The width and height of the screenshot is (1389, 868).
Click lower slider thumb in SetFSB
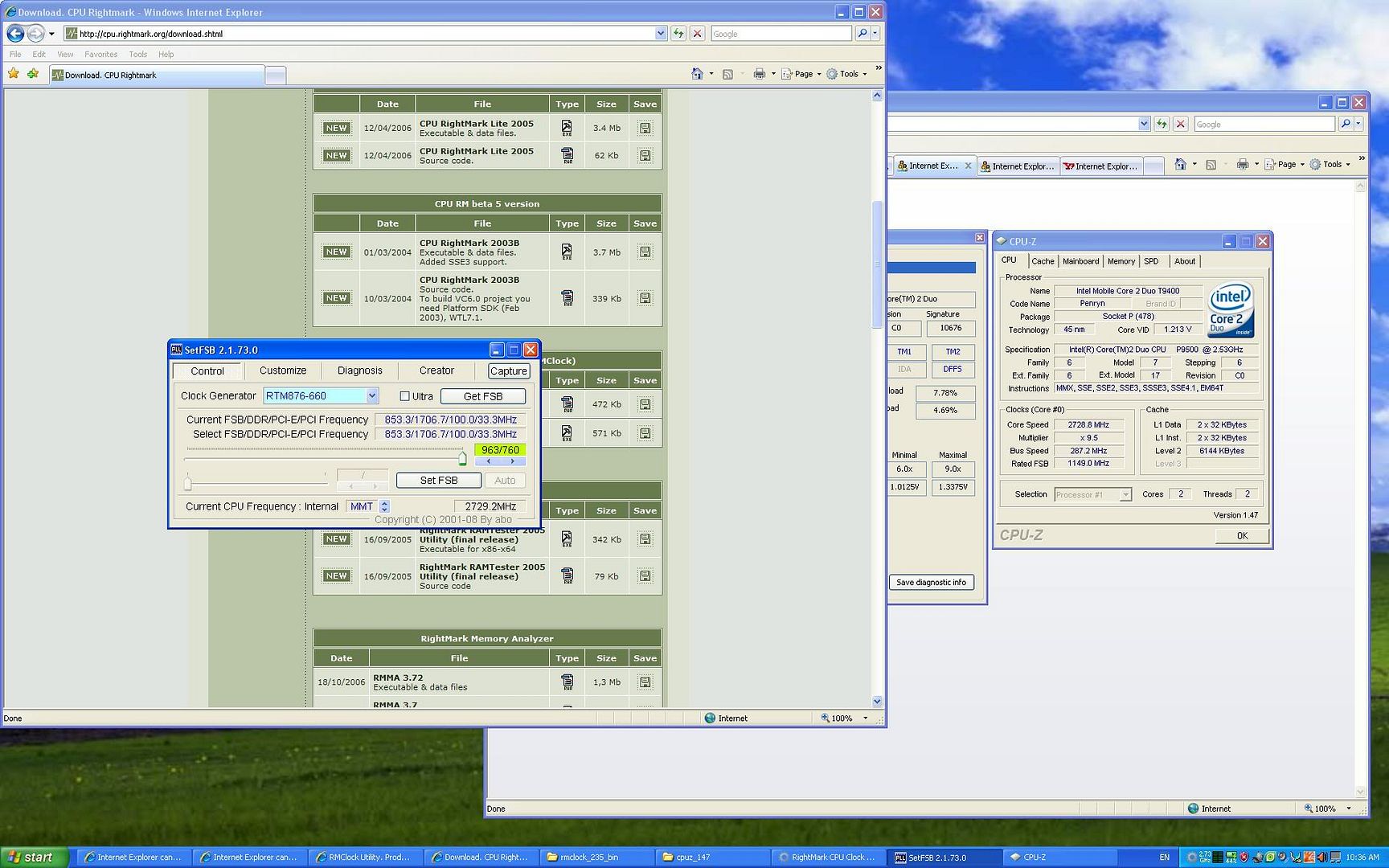pyautogui.click(x=188, y=482)
